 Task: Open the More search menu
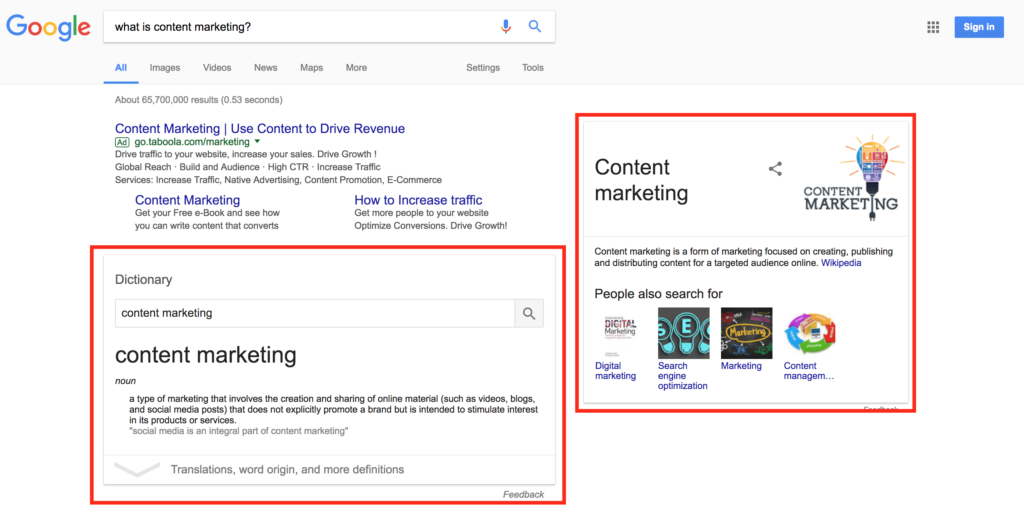pyautogui.click(x=357, y=68)
